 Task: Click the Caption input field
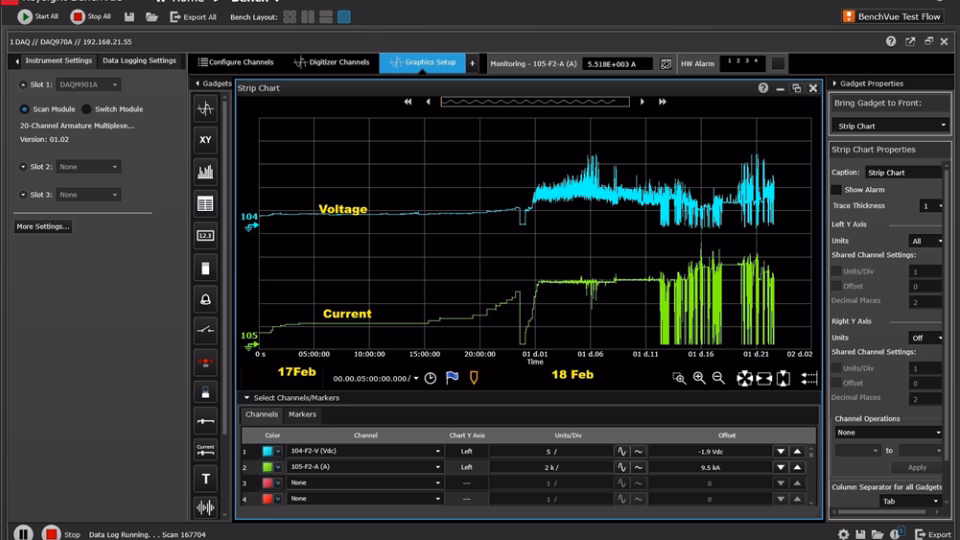pos(901,172)
